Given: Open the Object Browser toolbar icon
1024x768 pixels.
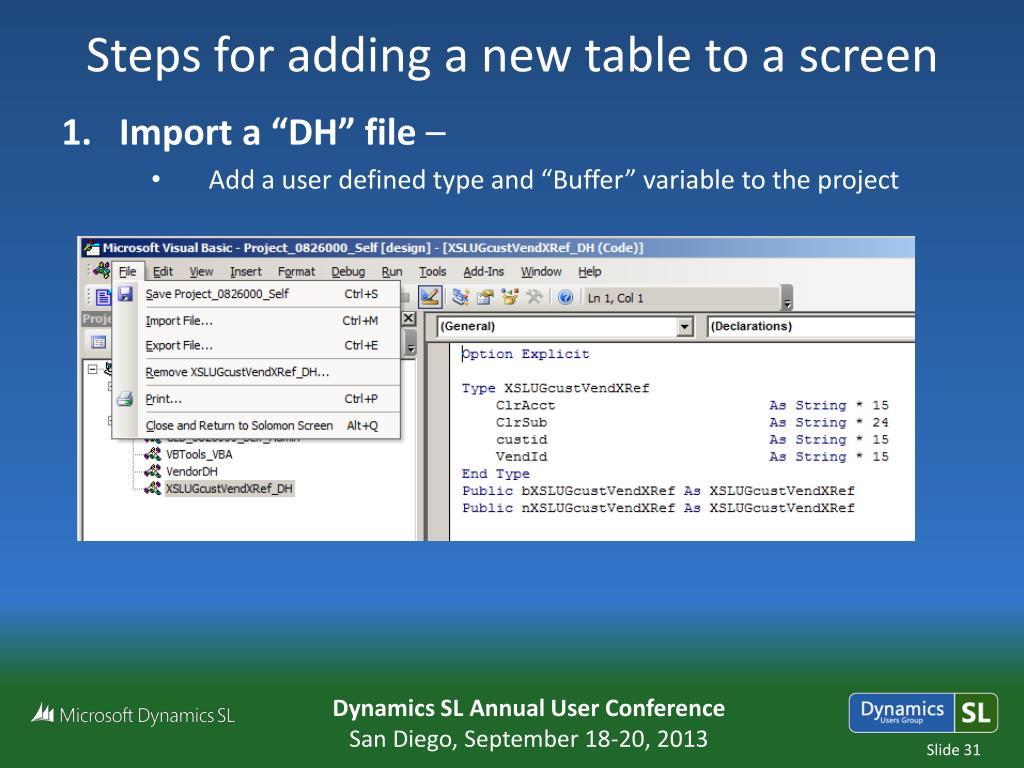Looking at the screenshot, I should point(509,297).
